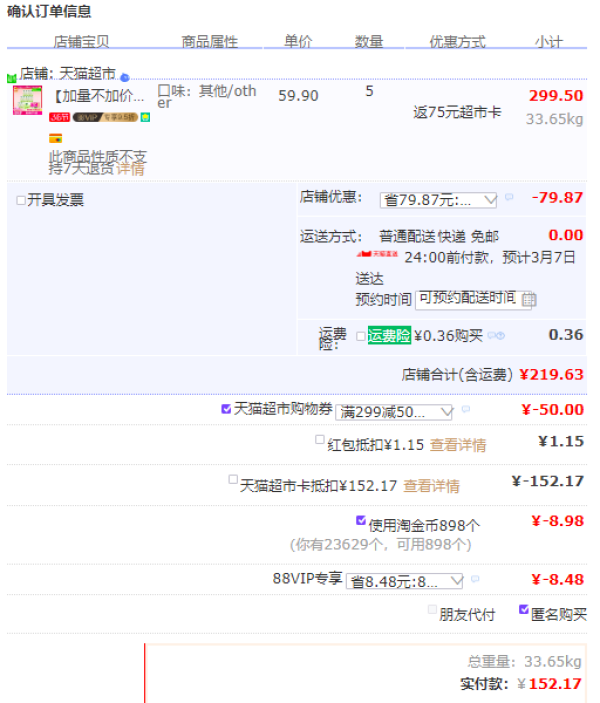The height and width of the screenshot is (703, 600).
Task: Click the blue Wangwang chat icon
Action: coord(125,78)
